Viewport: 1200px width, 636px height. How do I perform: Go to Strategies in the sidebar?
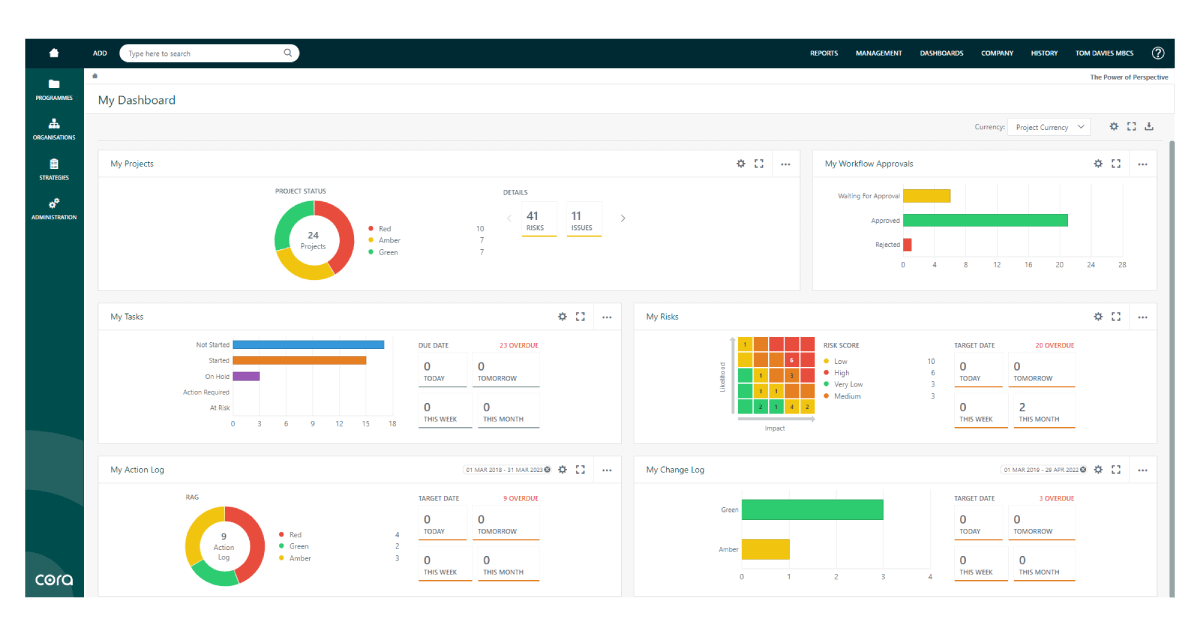[x=54, y=168]
